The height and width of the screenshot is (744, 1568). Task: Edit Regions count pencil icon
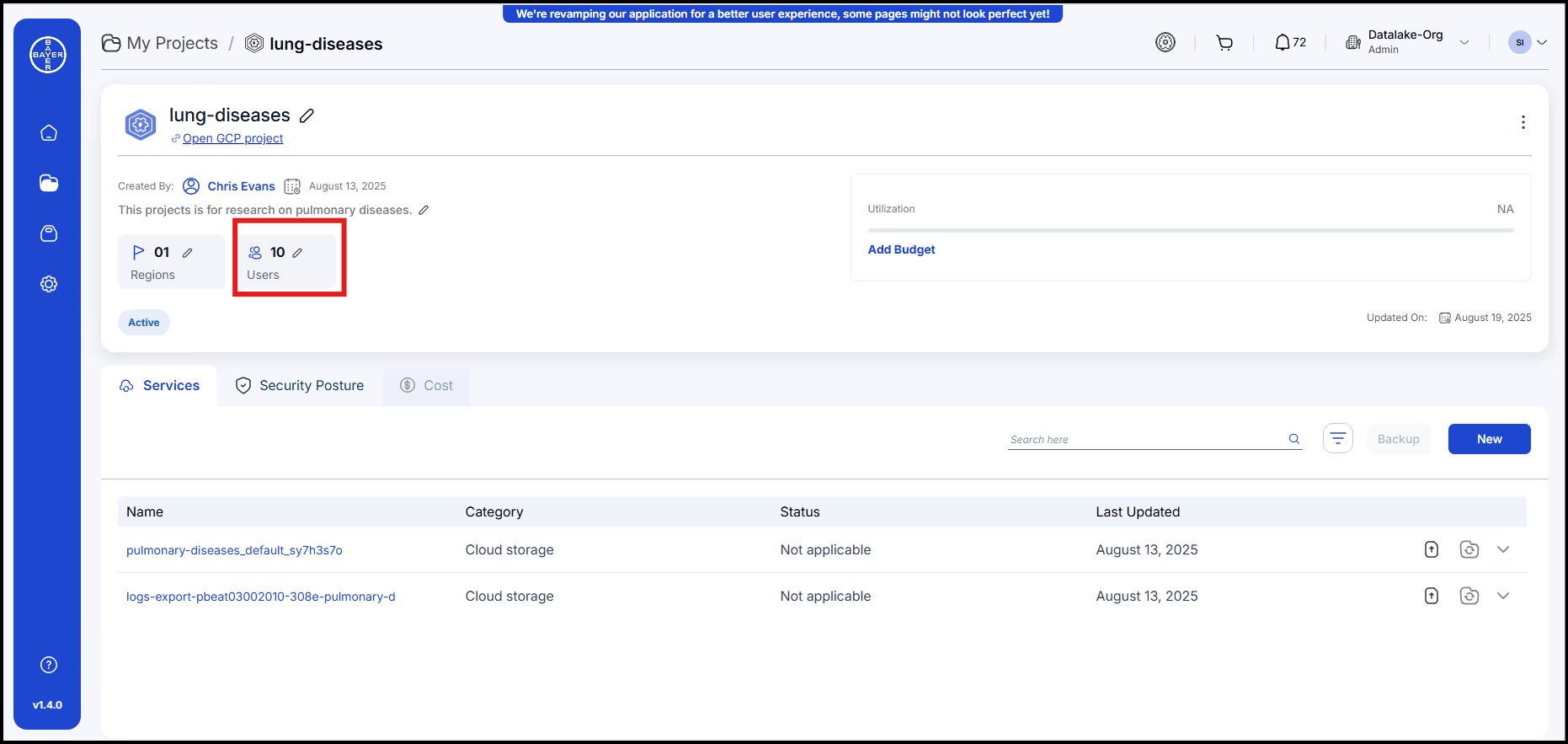[x=187, y=253]
